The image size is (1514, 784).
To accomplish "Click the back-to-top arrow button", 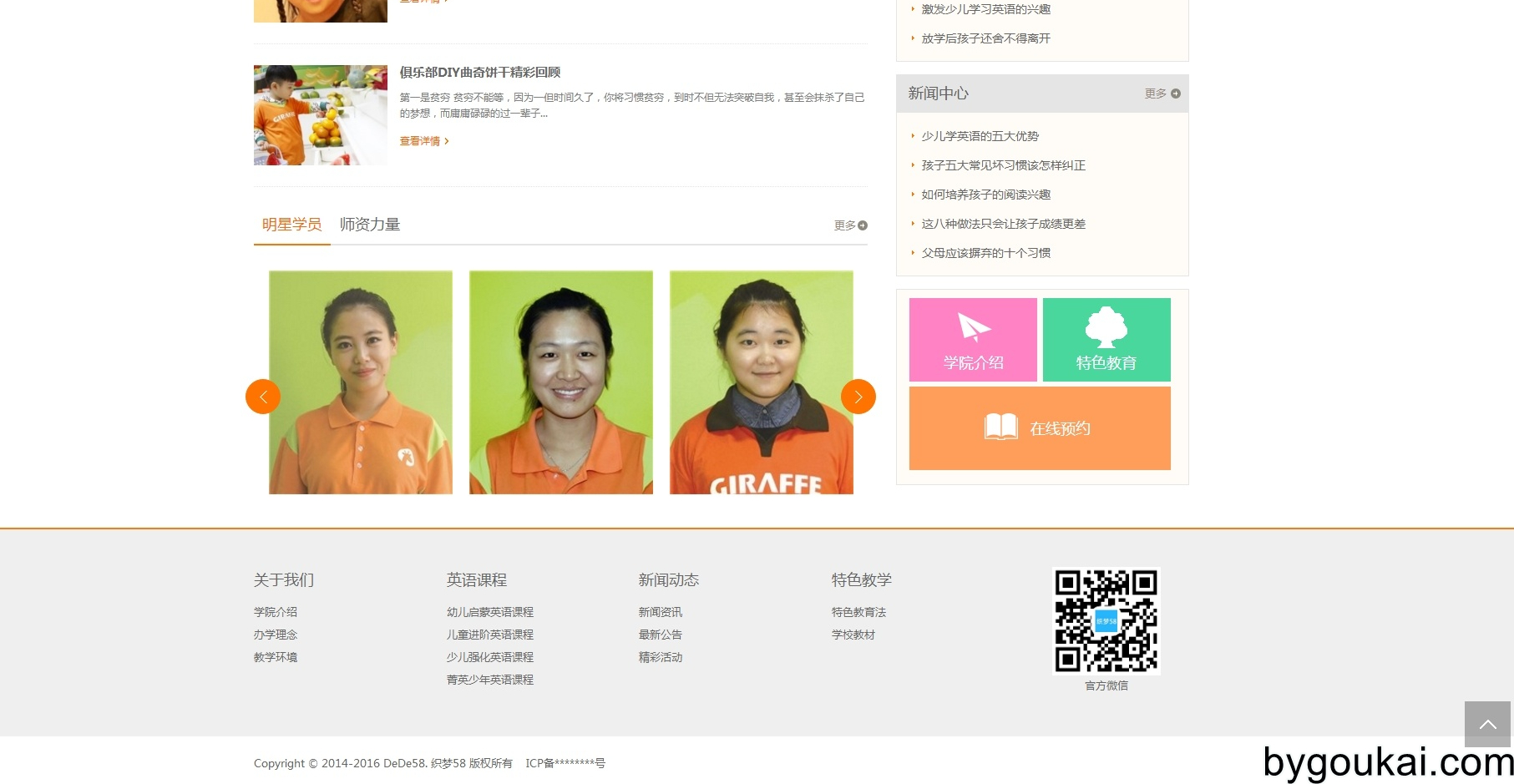I will [x=1488, y=724].
